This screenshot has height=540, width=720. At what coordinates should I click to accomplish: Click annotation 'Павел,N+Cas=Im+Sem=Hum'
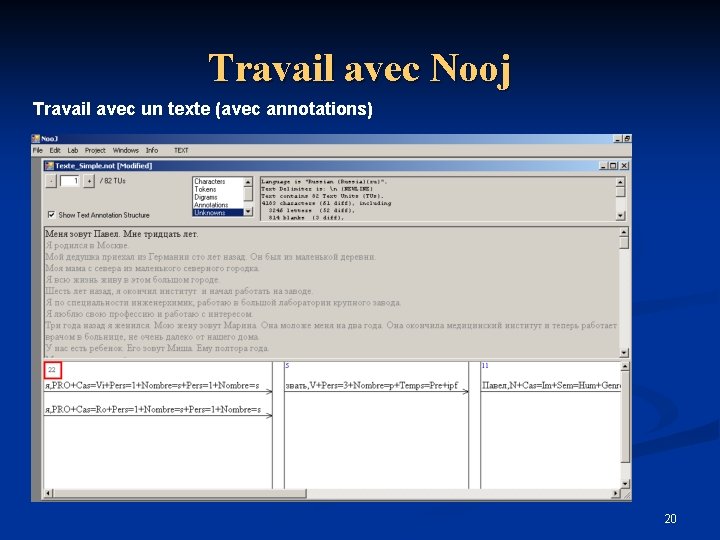click(551, 385)
